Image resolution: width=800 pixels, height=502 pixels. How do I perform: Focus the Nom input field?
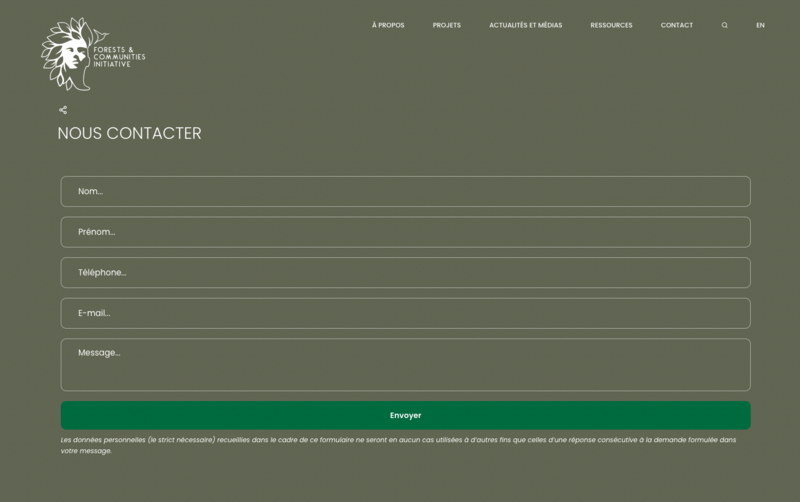point(405,191)
